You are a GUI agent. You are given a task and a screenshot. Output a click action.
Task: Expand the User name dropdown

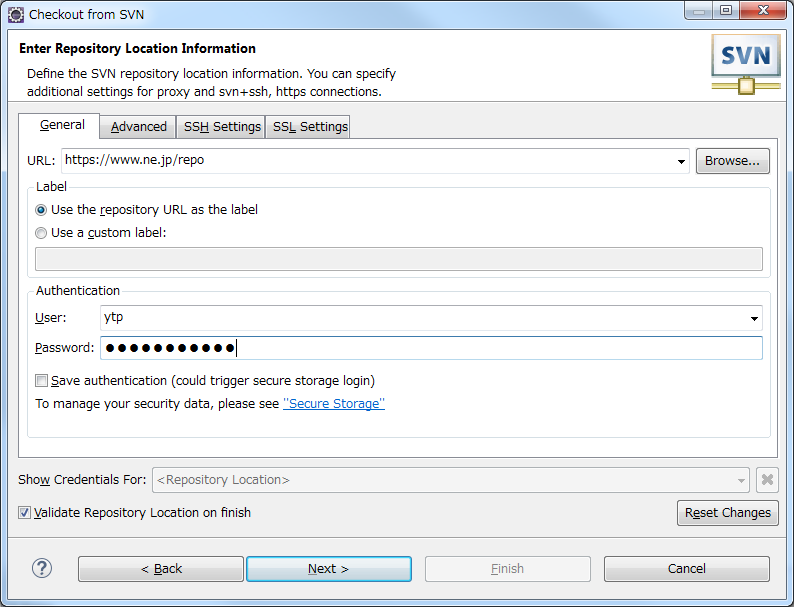tap(754, 318)
